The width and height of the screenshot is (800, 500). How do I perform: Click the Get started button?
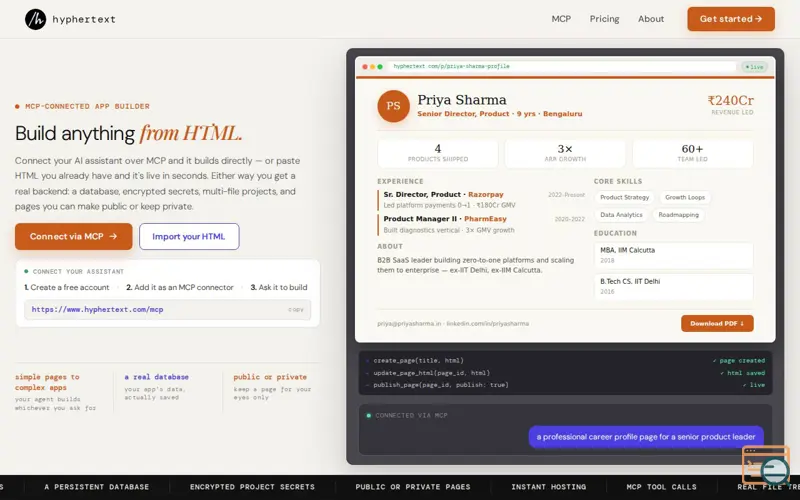click(x=731, y=19)
